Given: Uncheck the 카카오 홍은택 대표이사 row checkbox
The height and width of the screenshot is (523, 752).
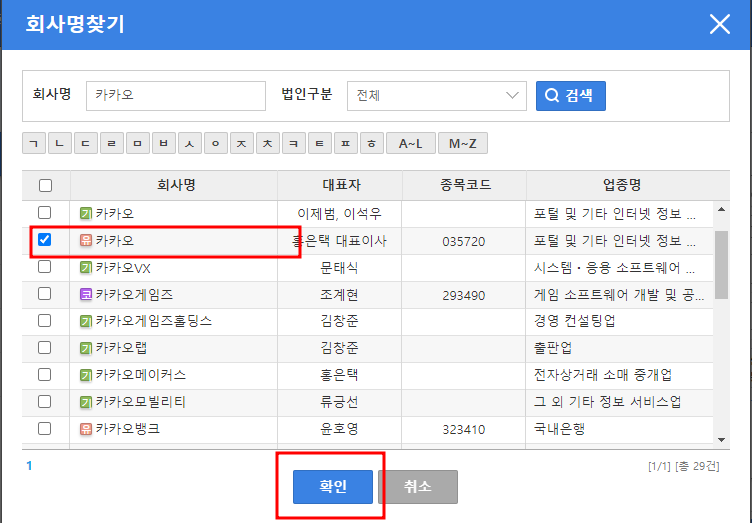Looking at the screenshot, I should pos(45,239).
